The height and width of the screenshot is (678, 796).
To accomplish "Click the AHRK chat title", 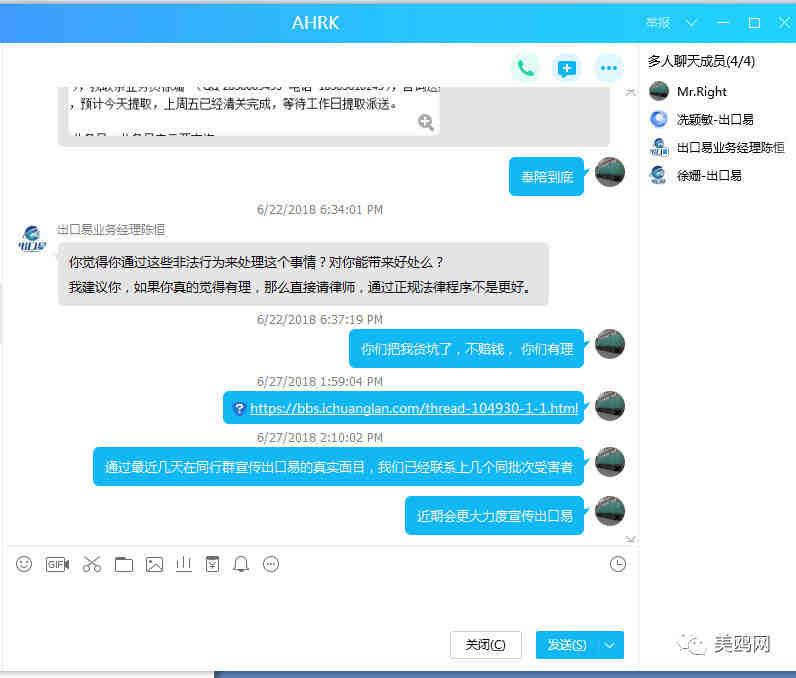I will pos(315,23).
